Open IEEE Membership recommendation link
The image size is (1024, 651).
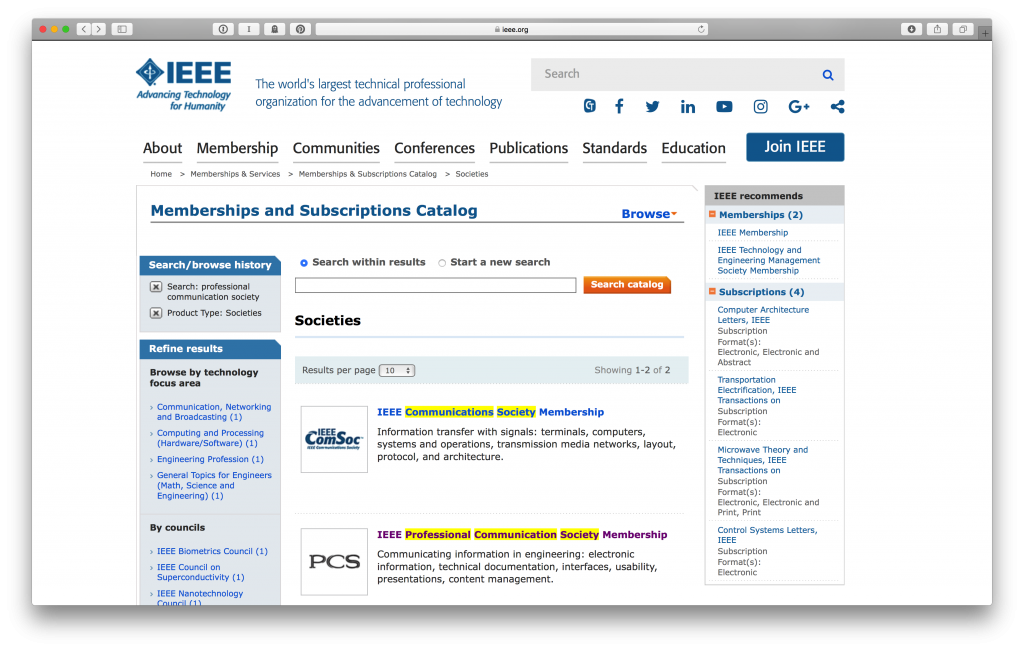point(752,232)
